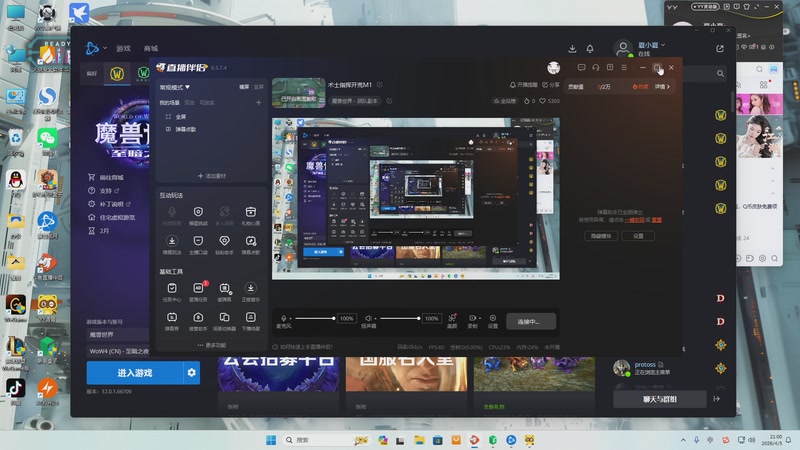Edit the 魔兽世界 category tag
The width and height of the screenshot is (800, 450).
click(389, 101)
